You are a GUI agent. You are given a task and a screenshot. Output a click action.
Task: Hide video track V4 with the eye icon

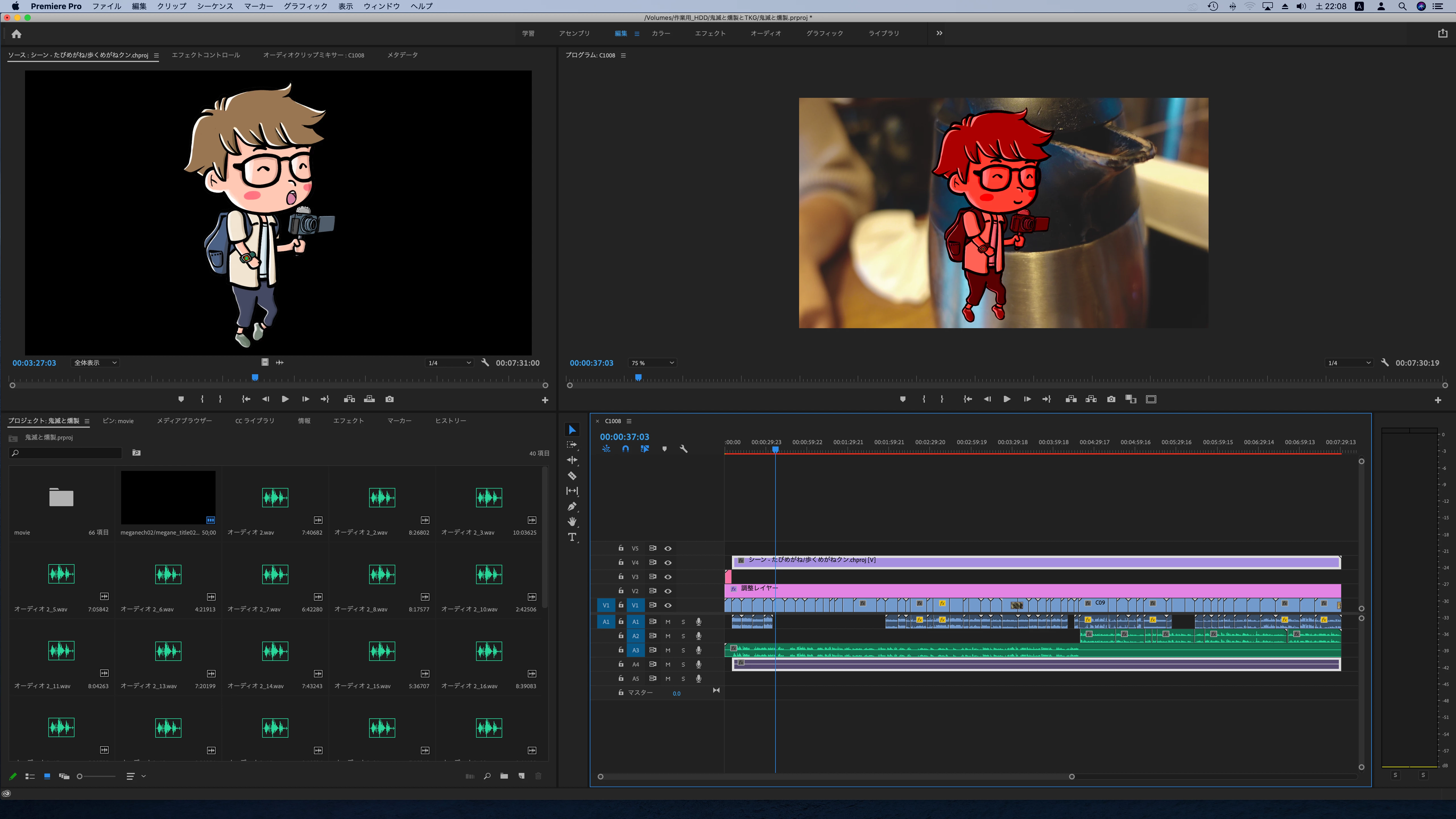[x=668, y=562]
